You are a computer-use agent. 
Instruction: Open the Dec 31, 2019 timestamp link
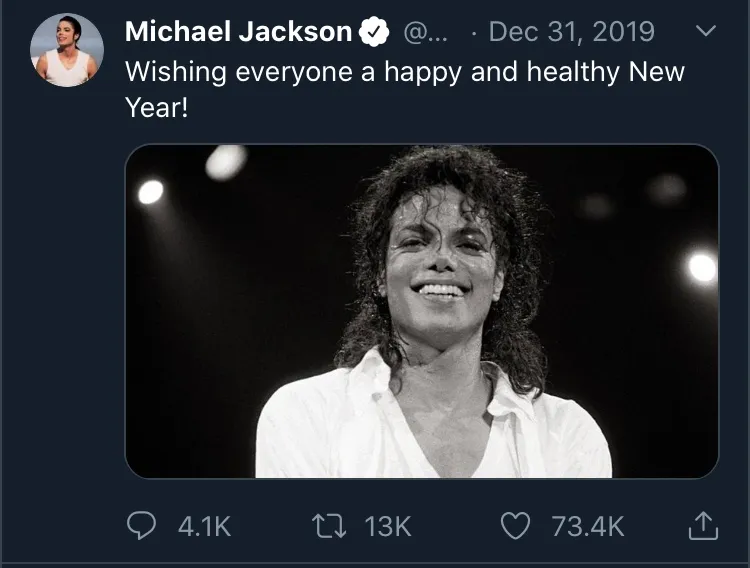571,33
